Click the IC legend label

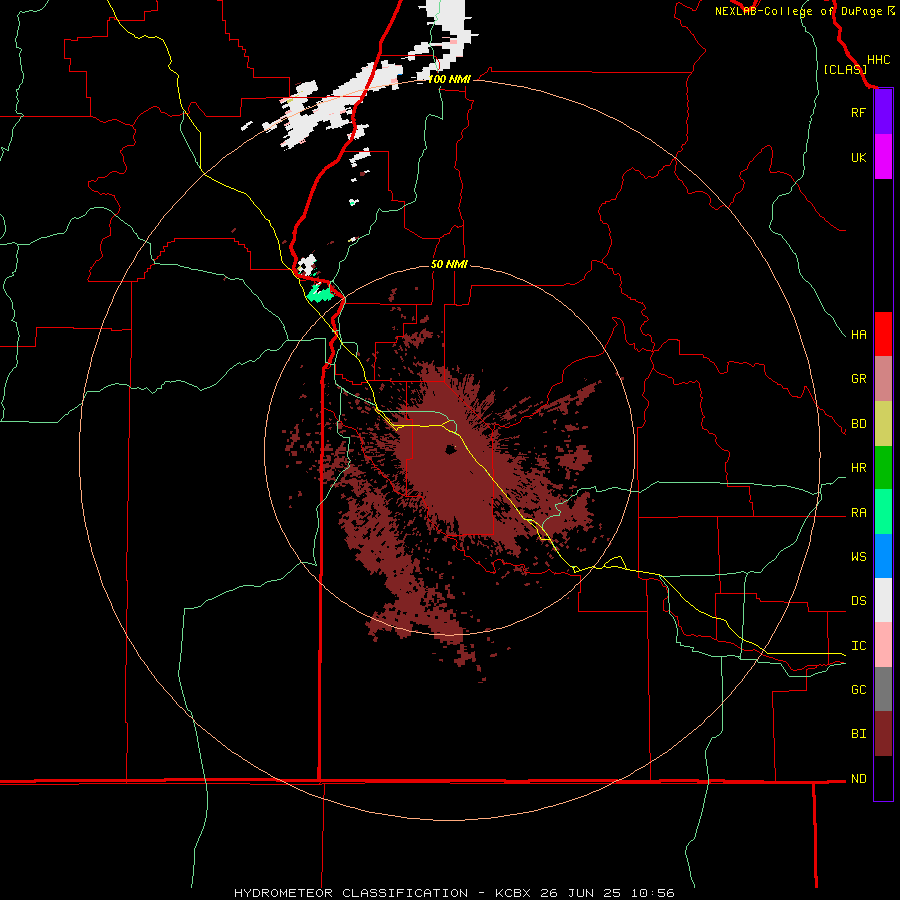click(858, 646)
